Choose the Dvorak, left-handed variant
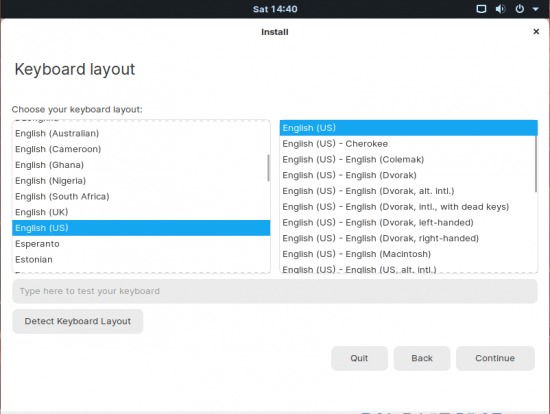 (x=409, y=223)
